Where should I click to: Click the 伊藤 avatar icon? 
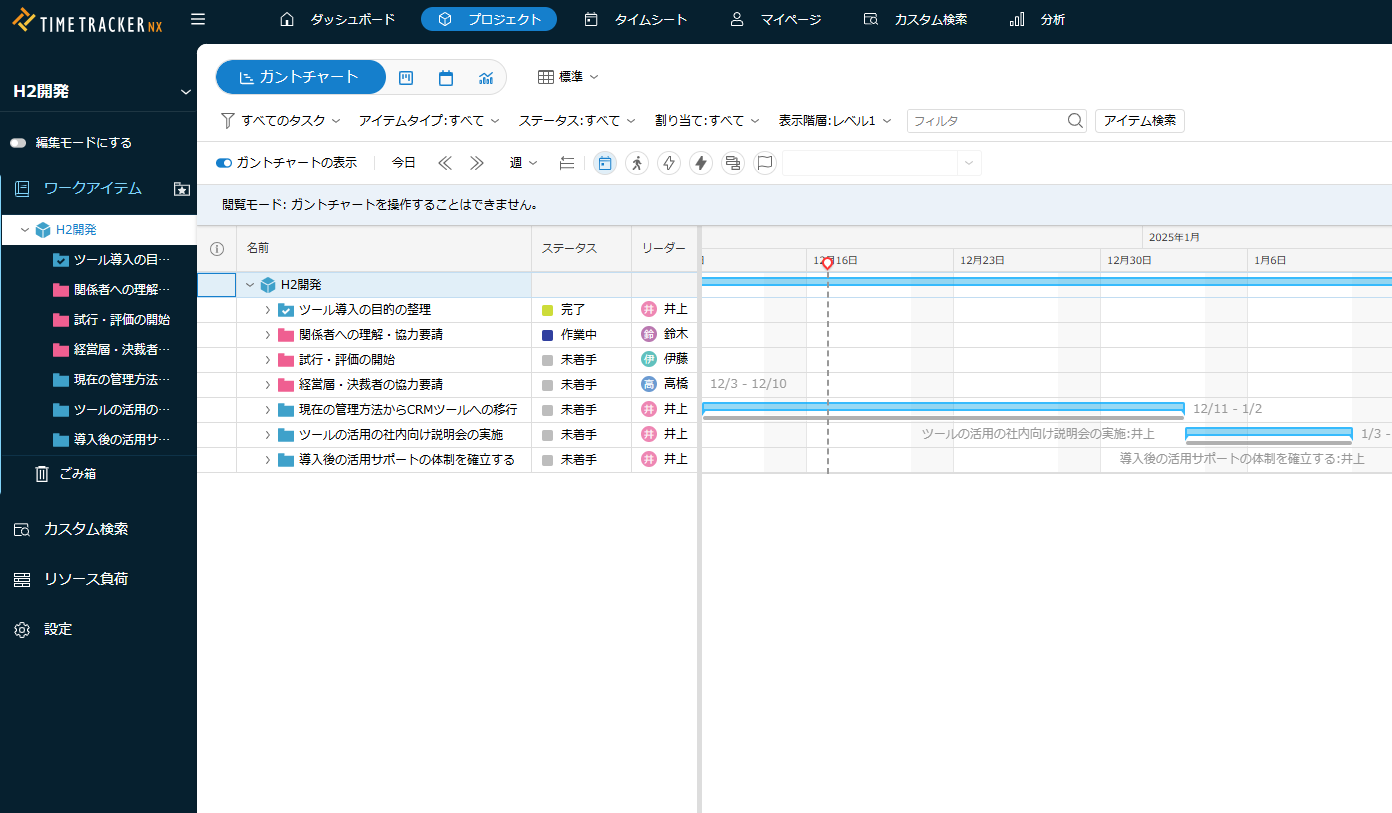pos(649,359)
